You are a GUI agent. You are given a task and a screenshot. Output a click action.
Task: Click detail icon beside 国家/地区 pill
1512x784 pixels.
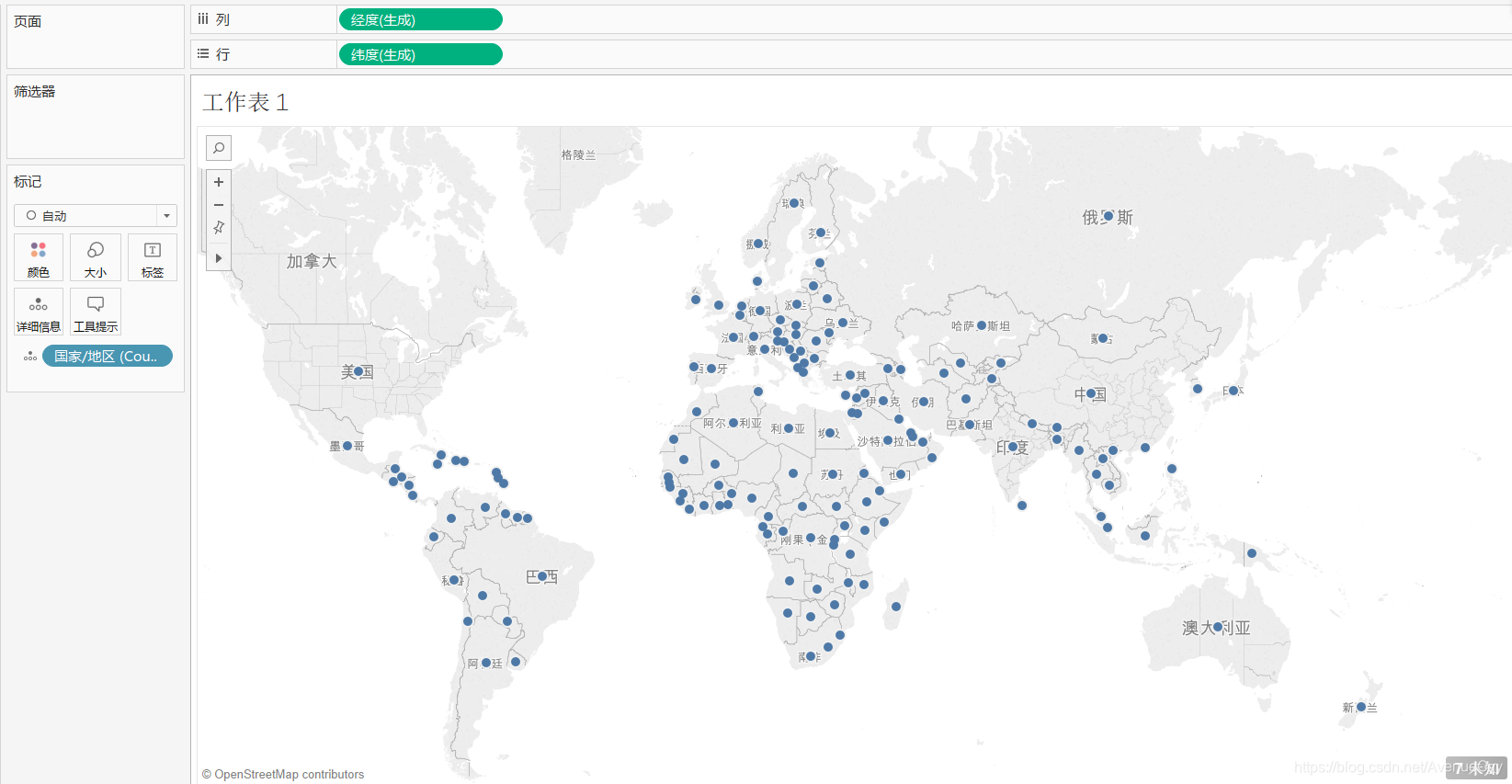point(30,356)
